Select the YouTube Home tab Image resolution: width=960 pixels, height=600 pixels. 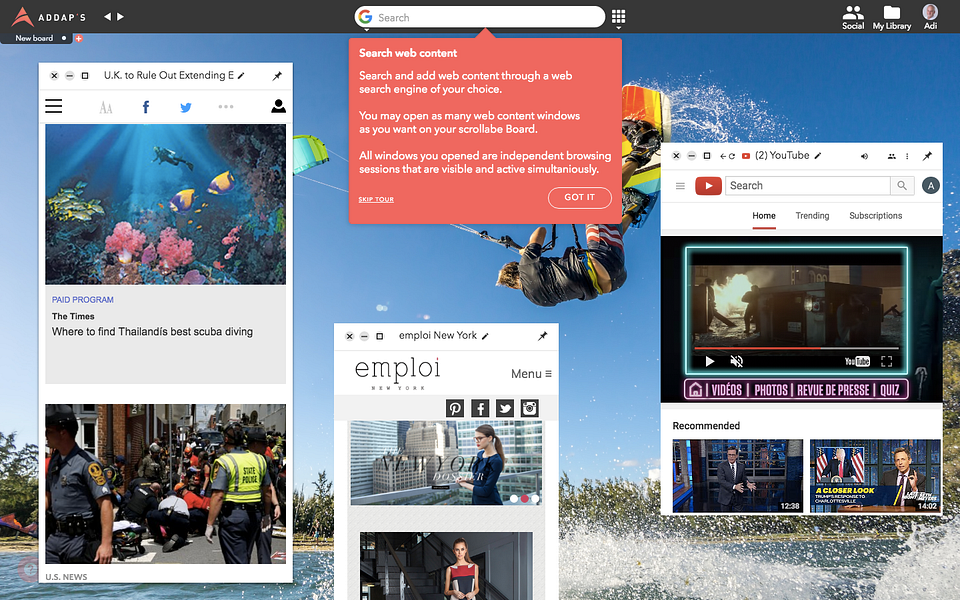(764, 216)
